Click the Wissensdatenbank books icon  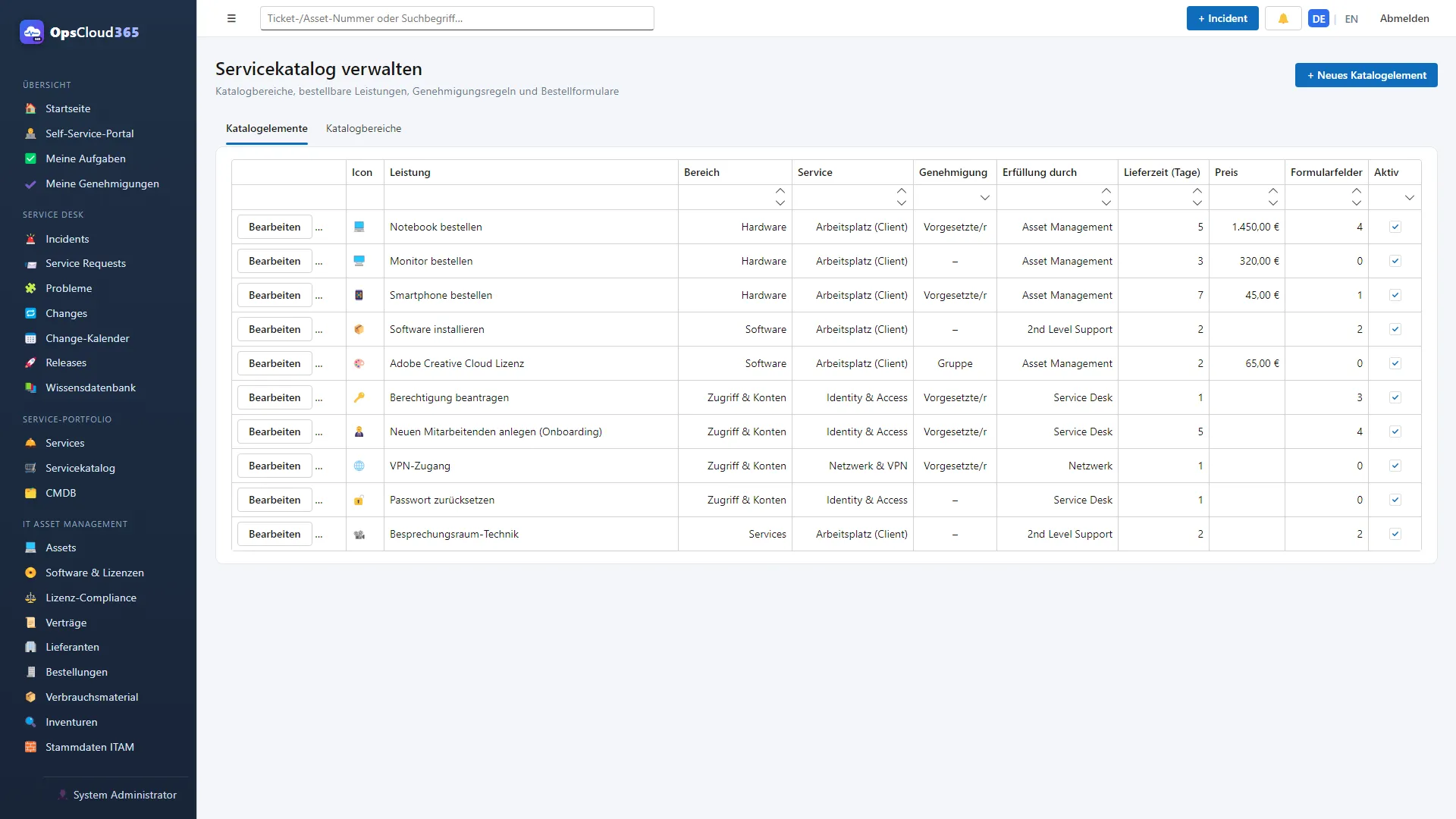coord(30,388)
